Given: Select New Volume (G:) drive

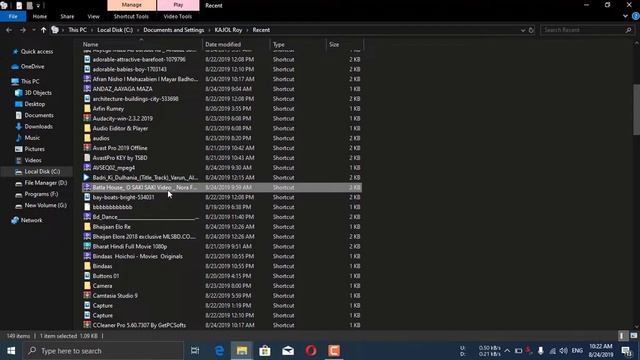Looking at the screenshot, I should [x=45, y=205].
